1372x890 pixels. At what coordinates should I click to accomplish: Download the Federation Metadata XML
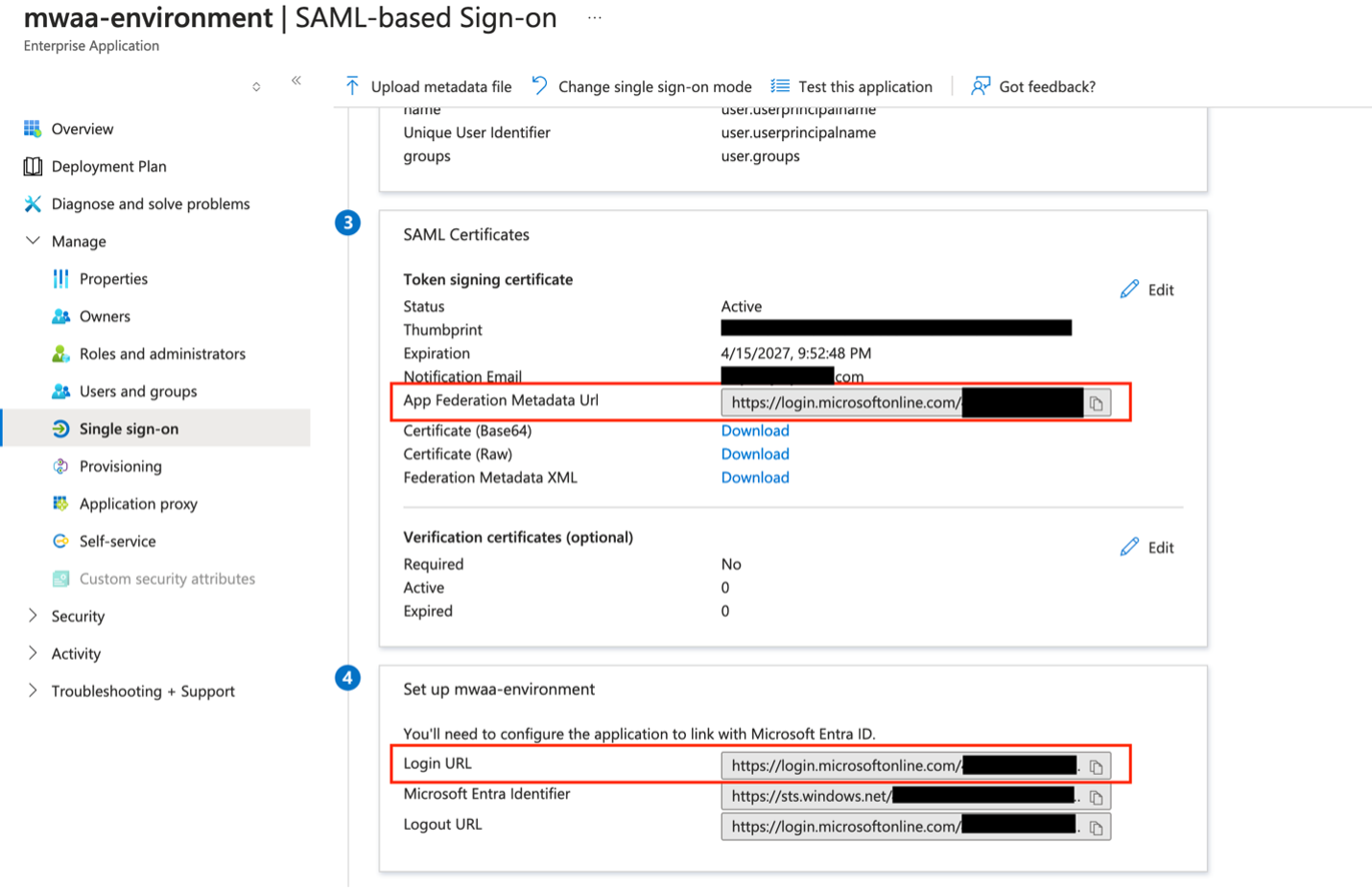755,477
